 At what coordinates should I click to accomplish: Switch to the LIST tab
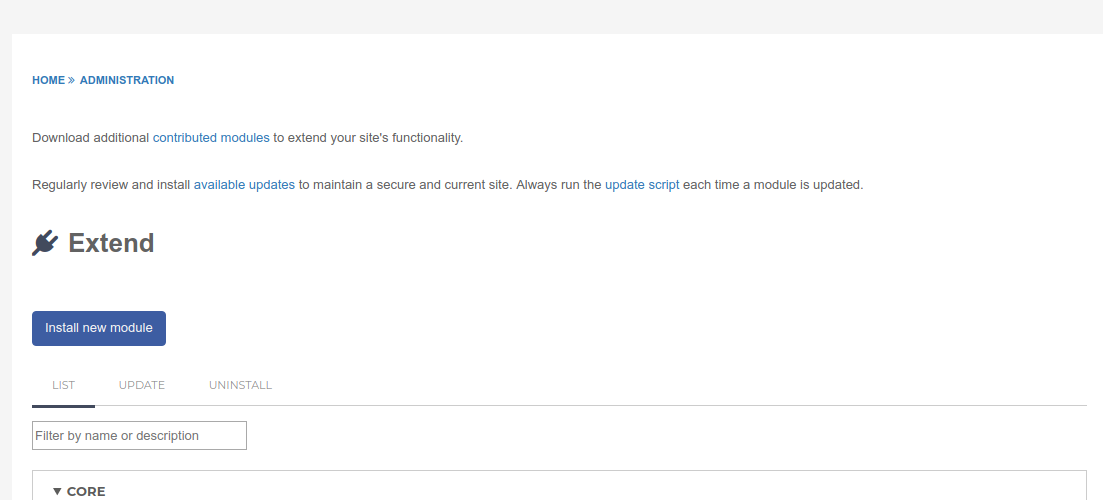point(63,385)
